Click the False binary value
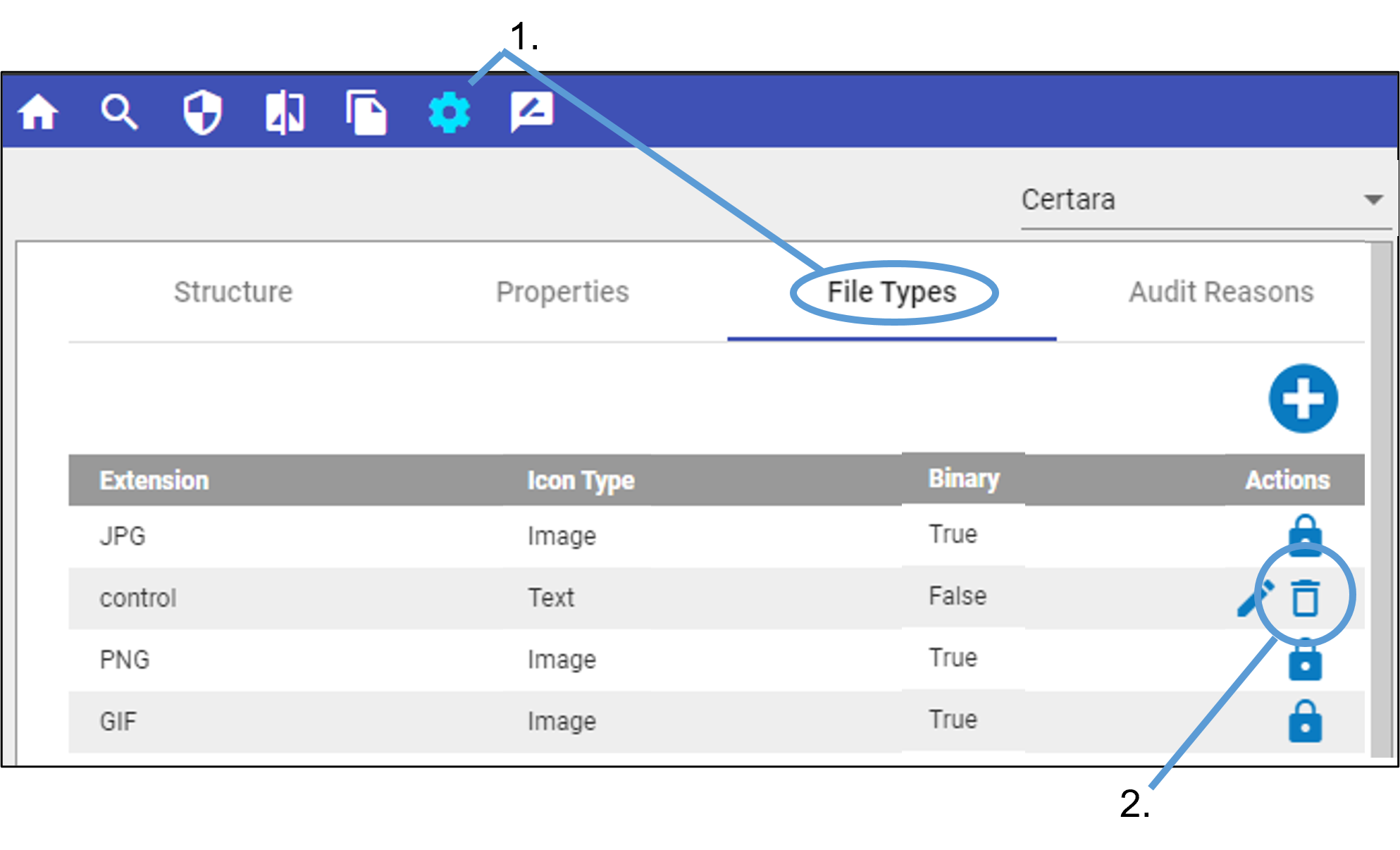 [958, 596]
